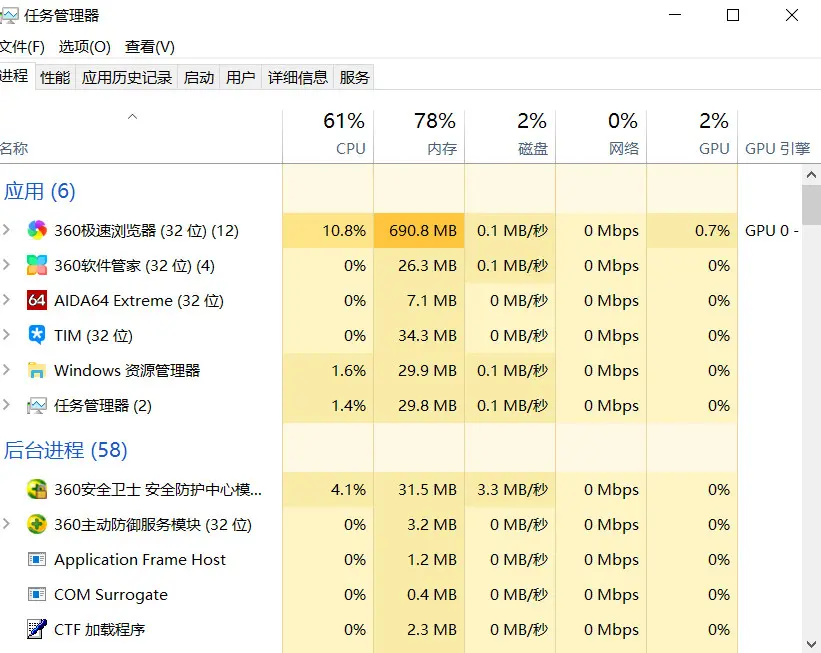
Task: Open the 查看(V) menu
Action: 150,47
